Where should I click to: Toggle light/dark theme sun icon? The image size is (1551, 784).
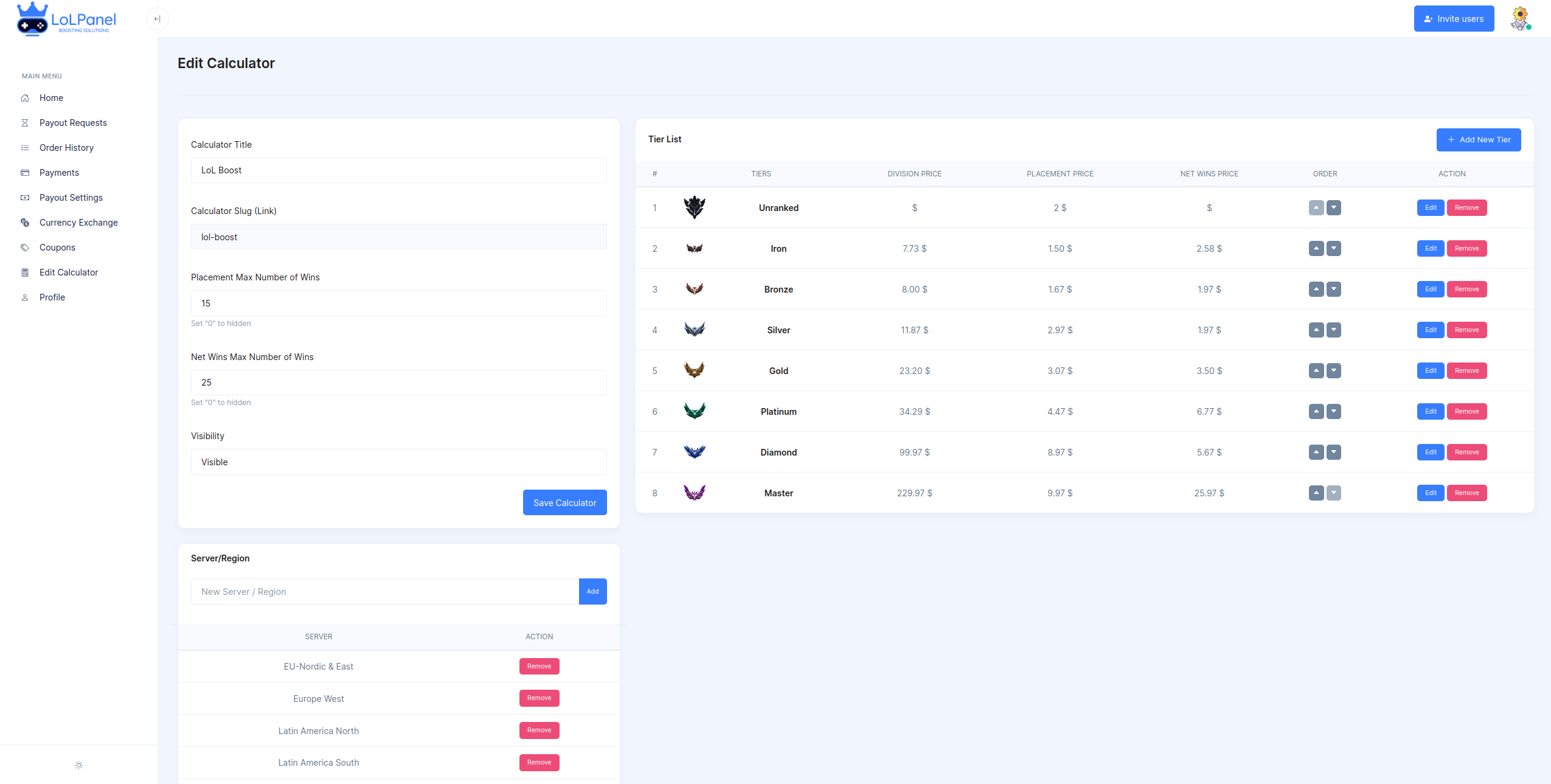(78, 765)
